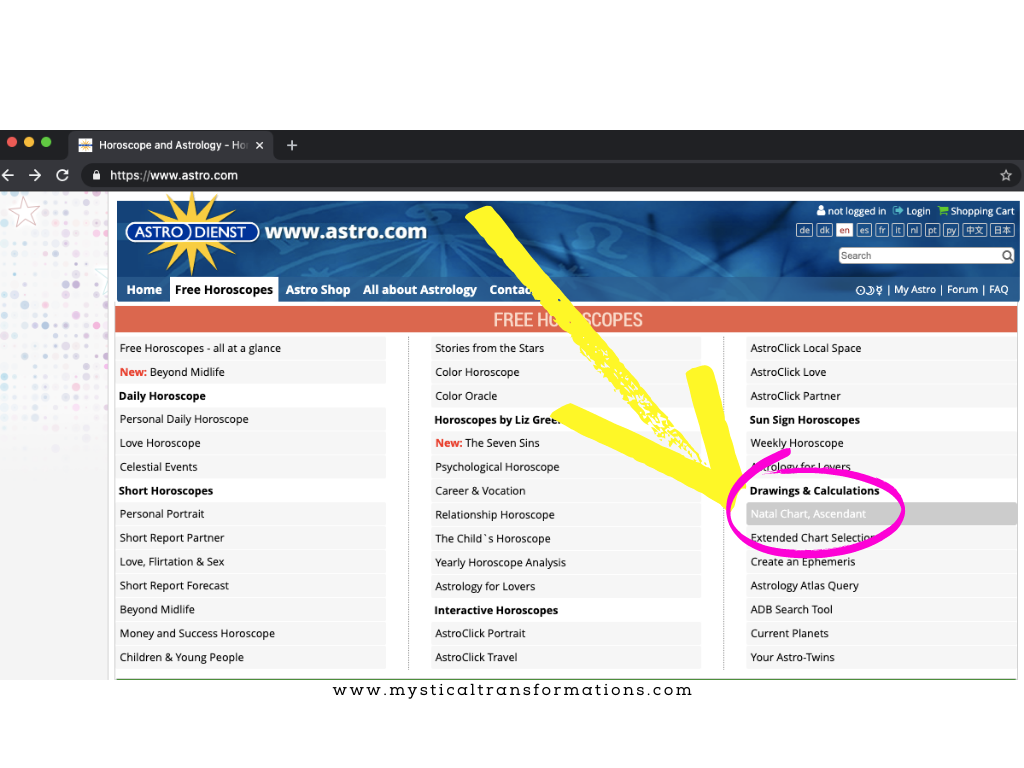
Task: Switch language to Danish (dk)
Action: pos(824,230)
